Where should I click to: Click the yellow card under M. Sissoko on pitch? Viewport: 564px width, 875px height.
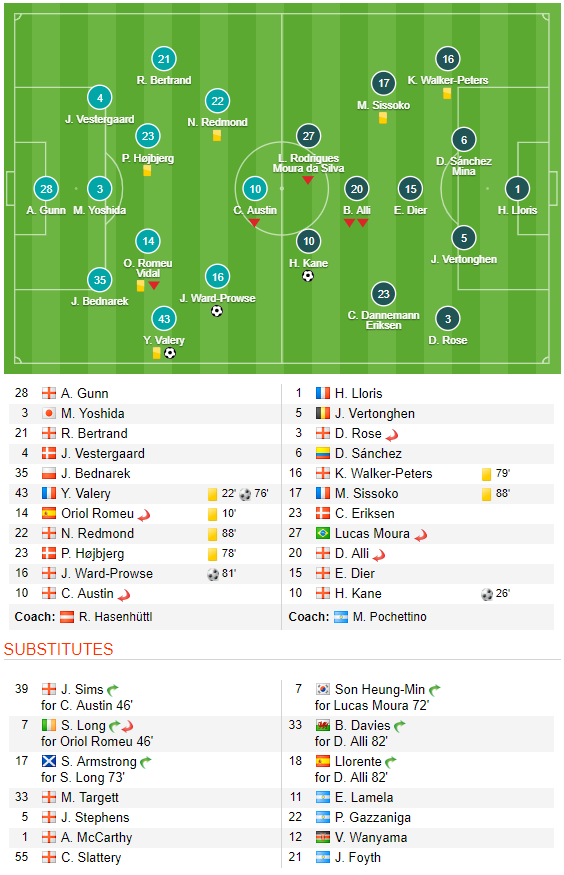(x=383, y=118)
